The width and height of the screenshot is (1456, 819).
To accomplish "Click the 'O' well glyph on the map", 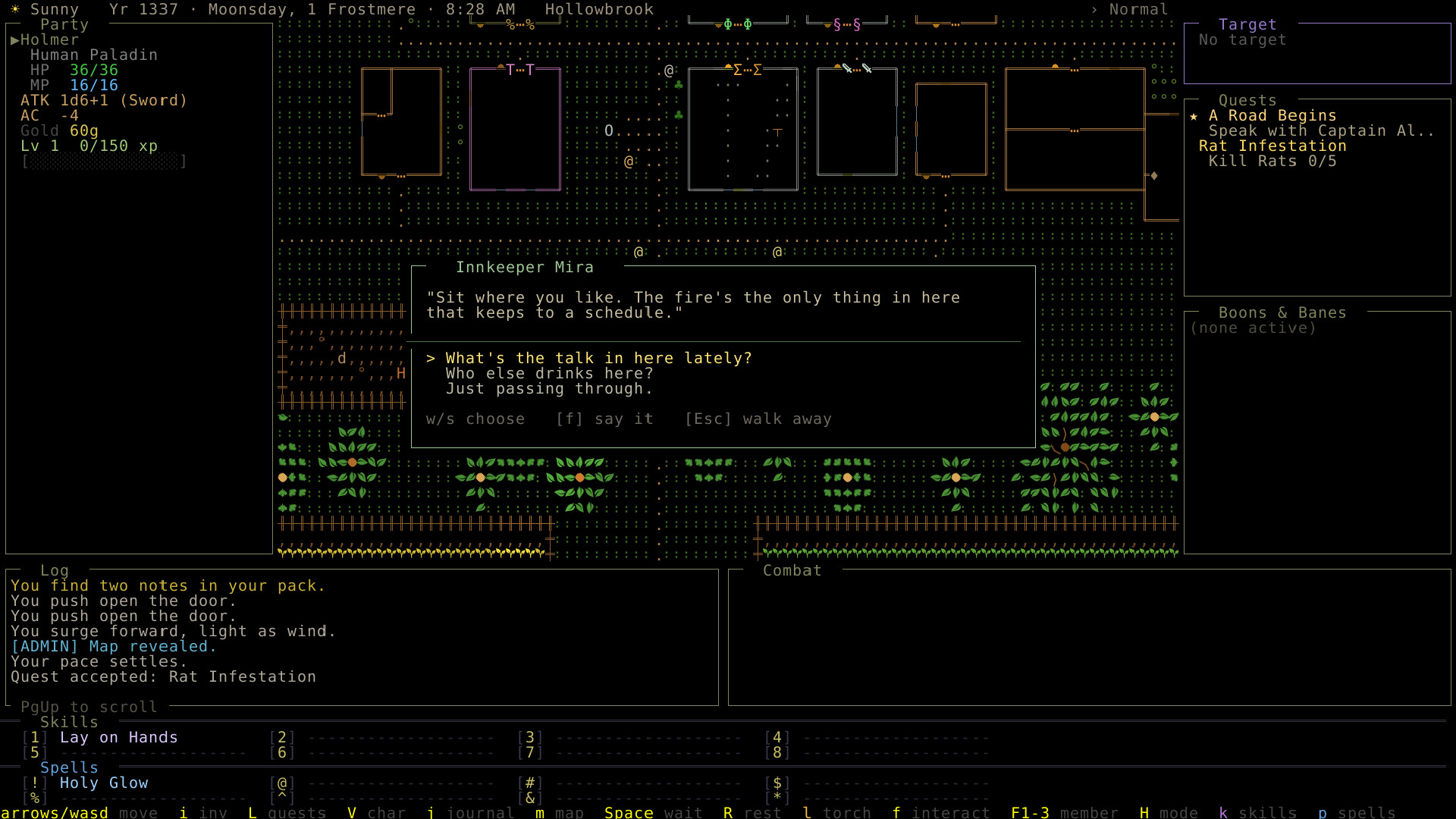I will click(x=609, y=130).
